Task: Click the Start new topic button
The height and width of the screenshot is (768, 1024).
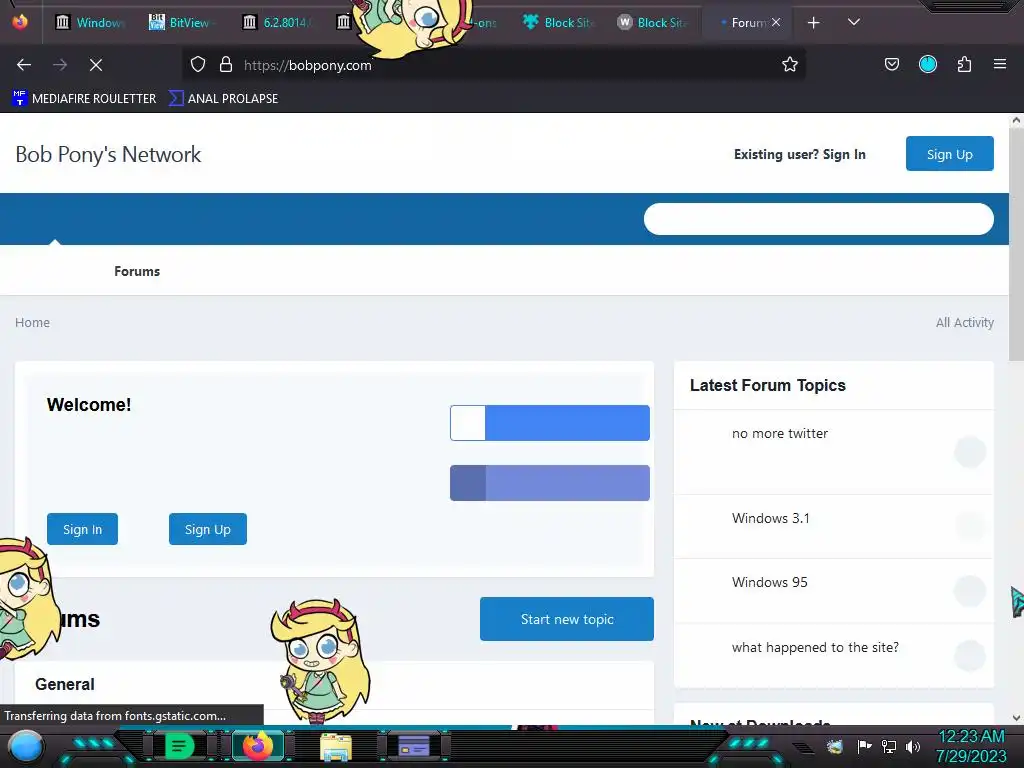Action: [567, 619]
